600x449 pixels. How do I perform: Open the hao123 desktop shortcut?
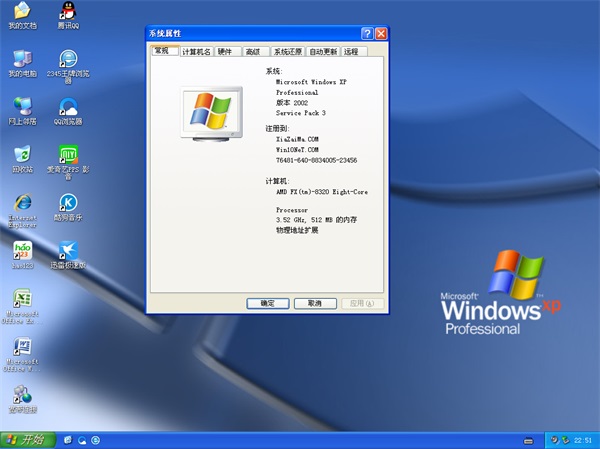click(x=22, y=250)
